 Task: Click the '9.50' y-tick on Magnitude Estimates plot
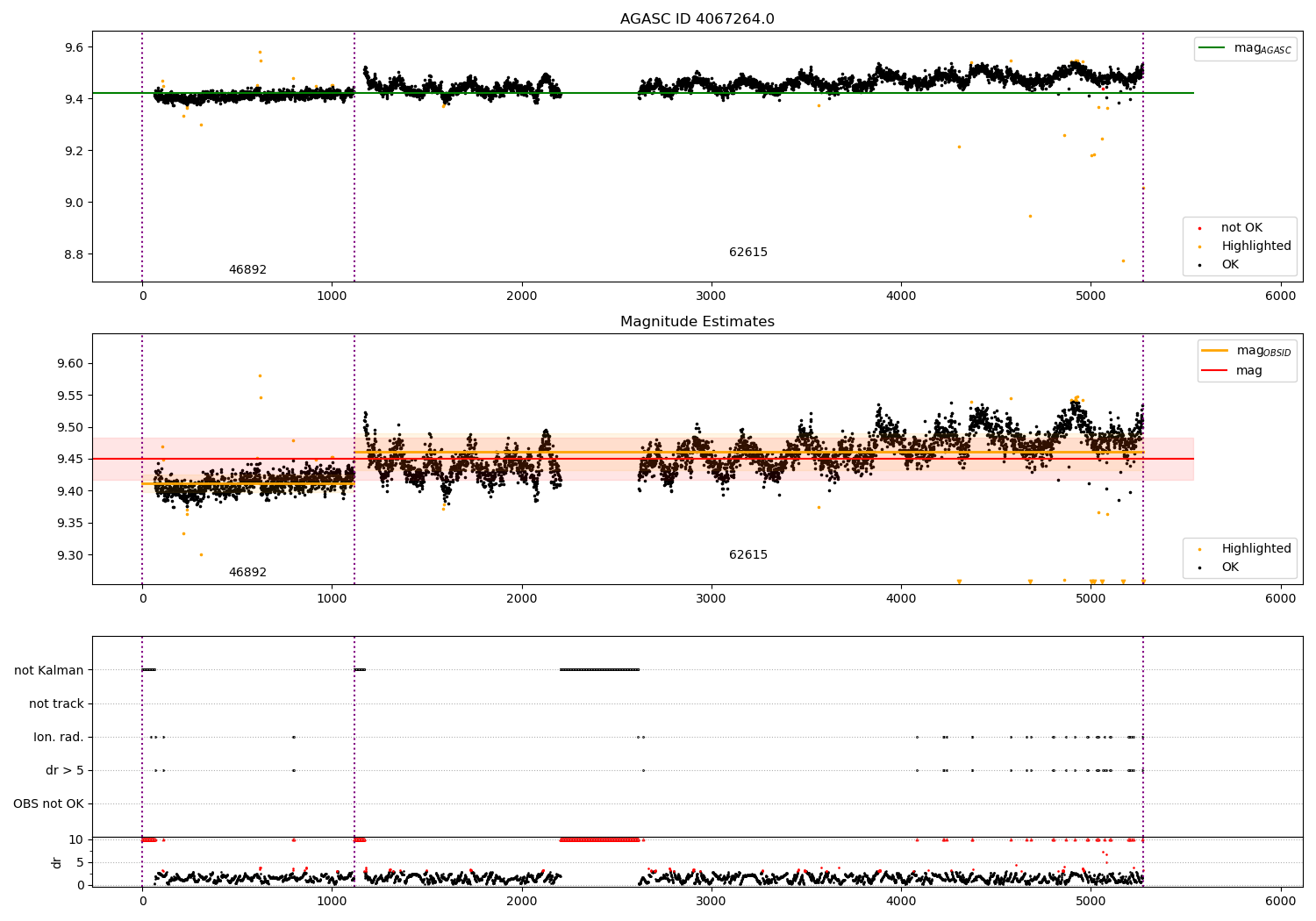pos(70,428)
